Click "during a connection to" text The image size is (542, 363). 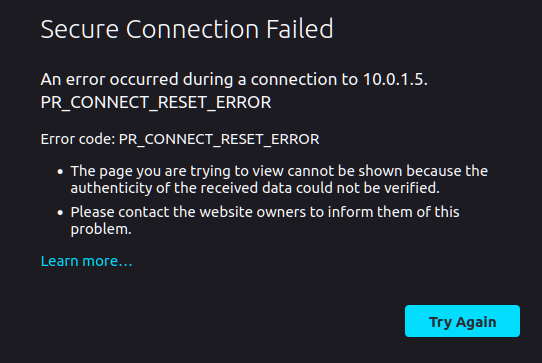(271, 79)
